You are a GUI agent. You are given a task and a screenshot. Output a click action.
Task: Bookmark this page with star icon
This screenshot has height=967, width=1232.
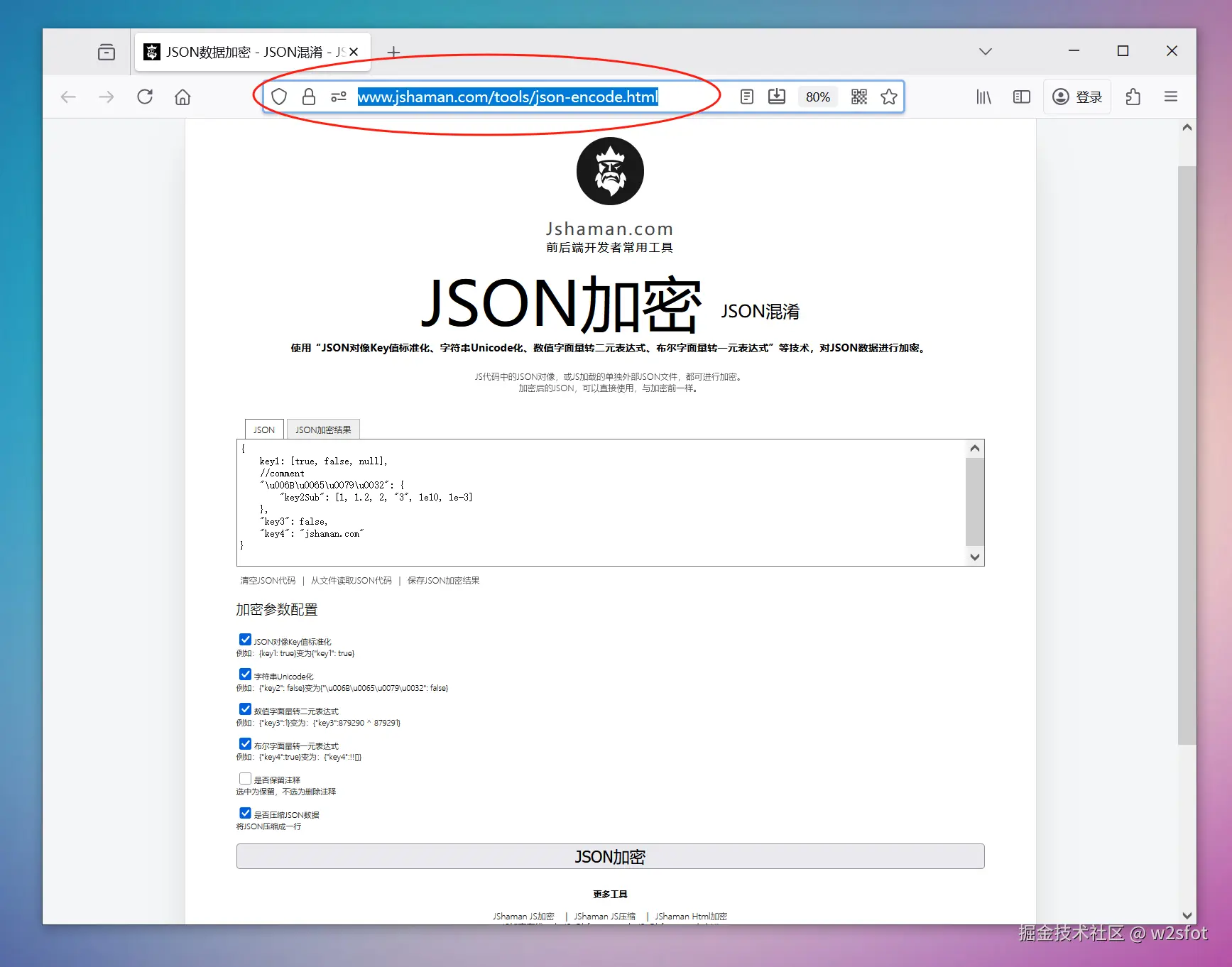coord(889,97)
